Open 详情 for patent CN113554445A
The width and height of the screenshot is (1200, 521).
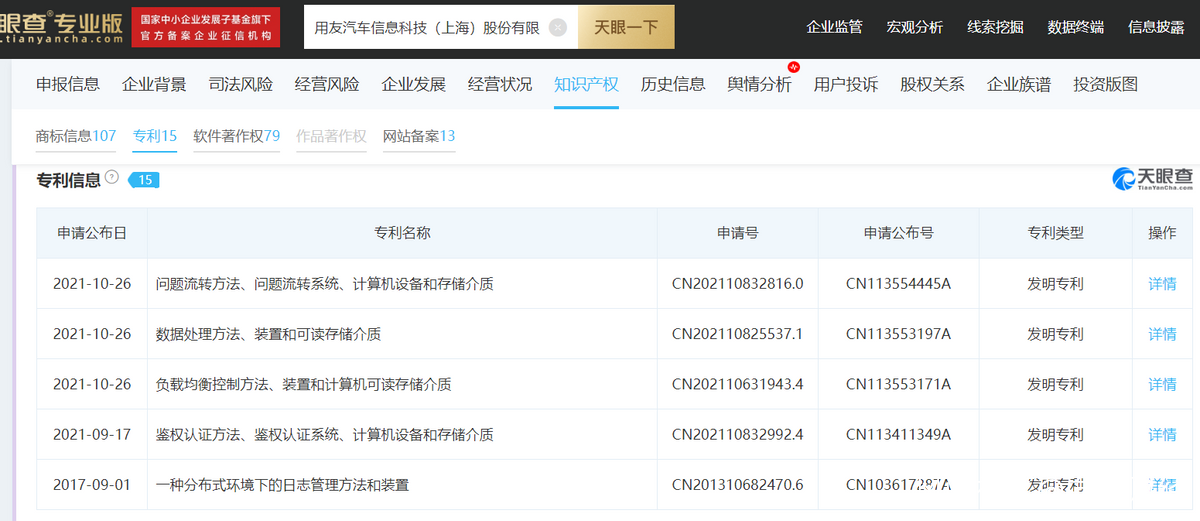pos(1162,284)
